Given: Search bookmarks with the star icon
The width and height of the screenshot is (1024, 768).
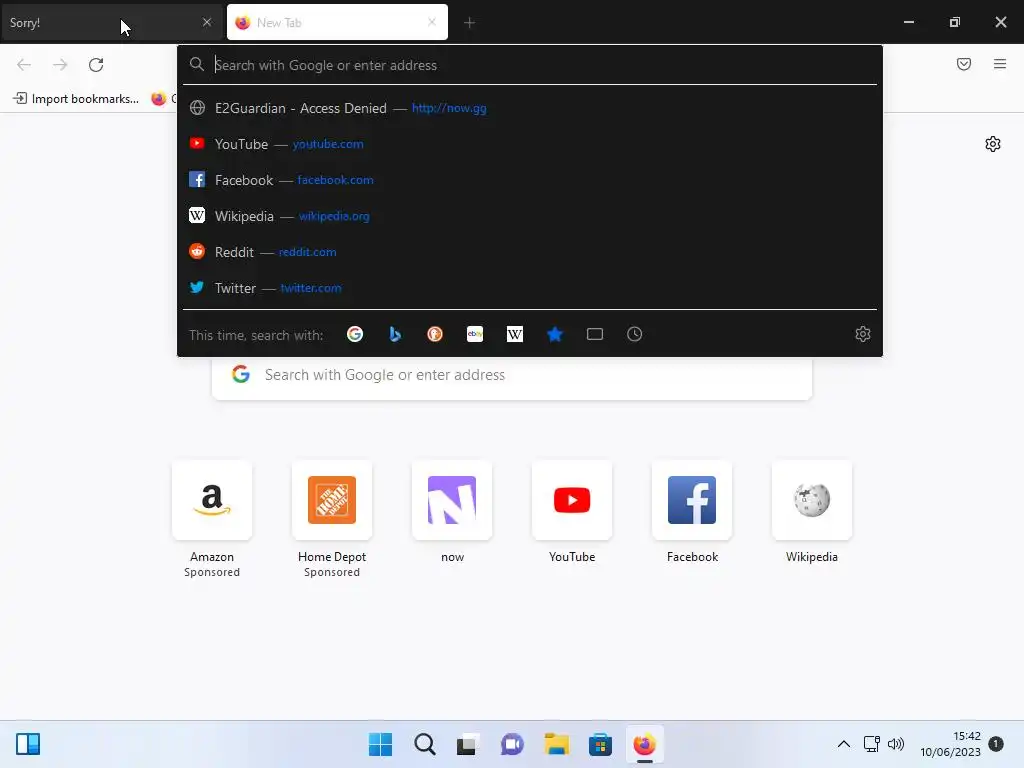Looking at the screenshot, I should coord(554,334).
